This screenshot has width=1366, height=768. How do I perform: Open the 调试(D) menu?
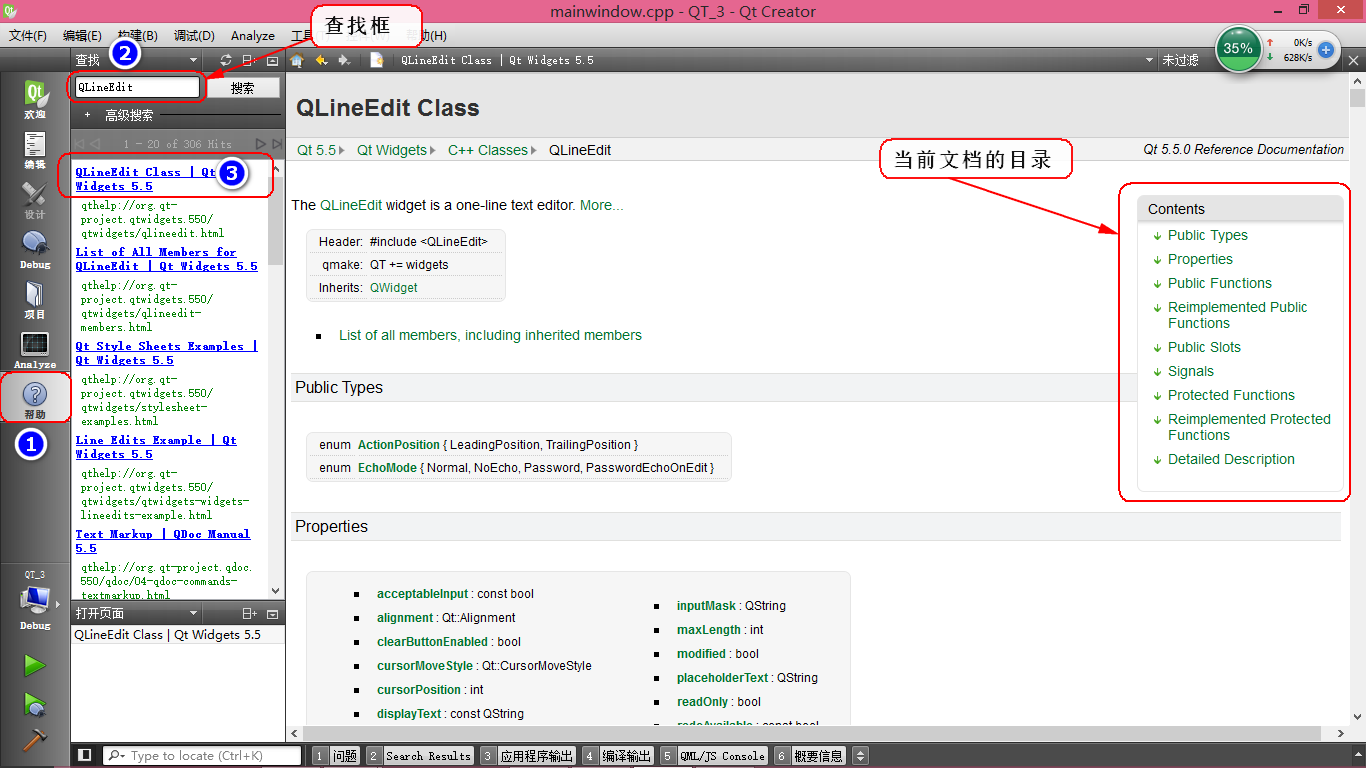pos(194,36)
